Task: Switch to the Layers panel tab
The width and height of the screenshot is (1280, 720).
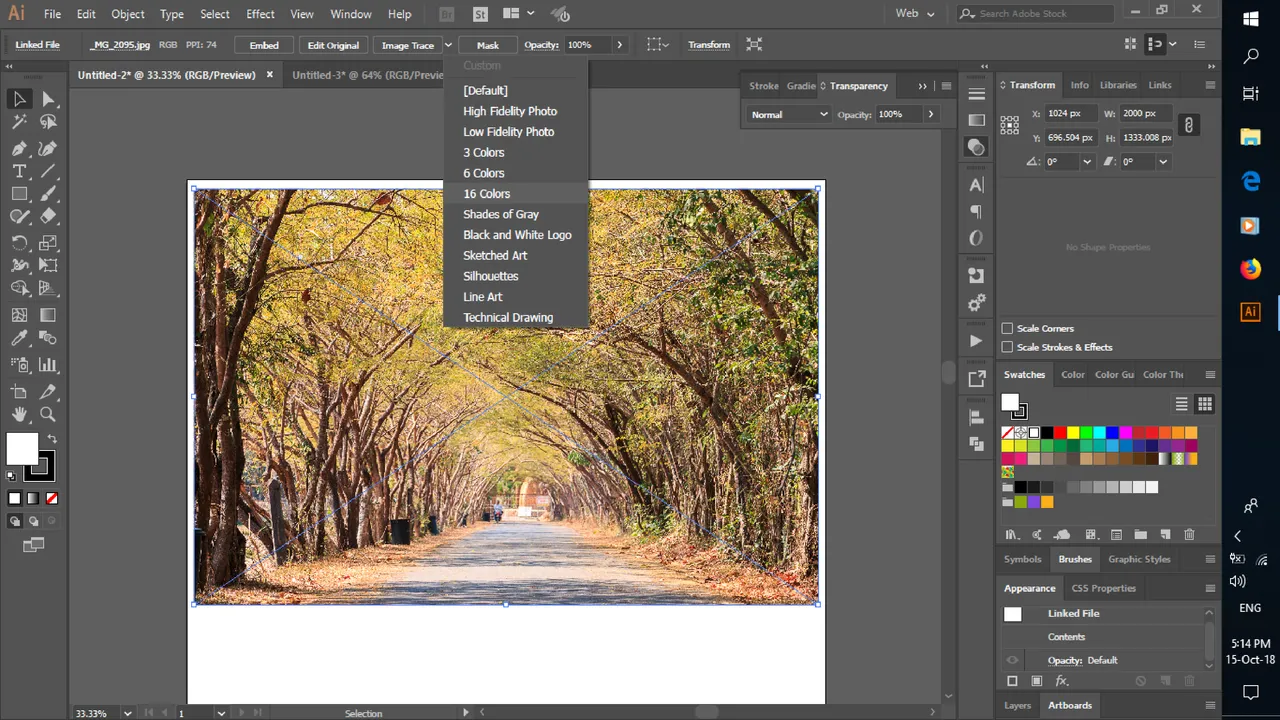Action: coord(1017,705)
